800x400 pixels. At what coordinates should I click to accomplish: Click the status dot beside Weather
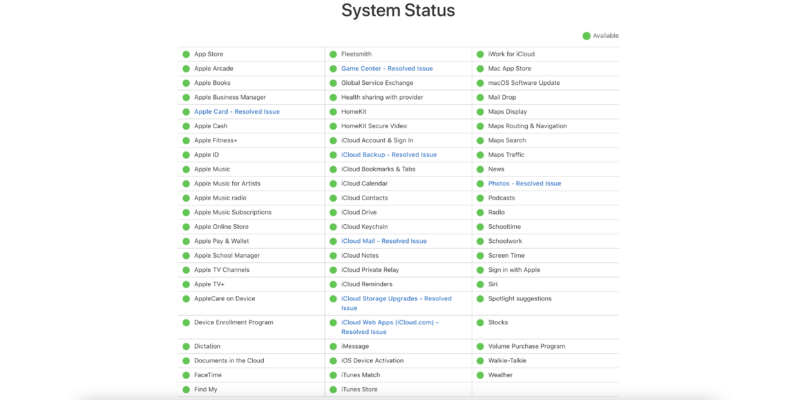tap(480, 375)
